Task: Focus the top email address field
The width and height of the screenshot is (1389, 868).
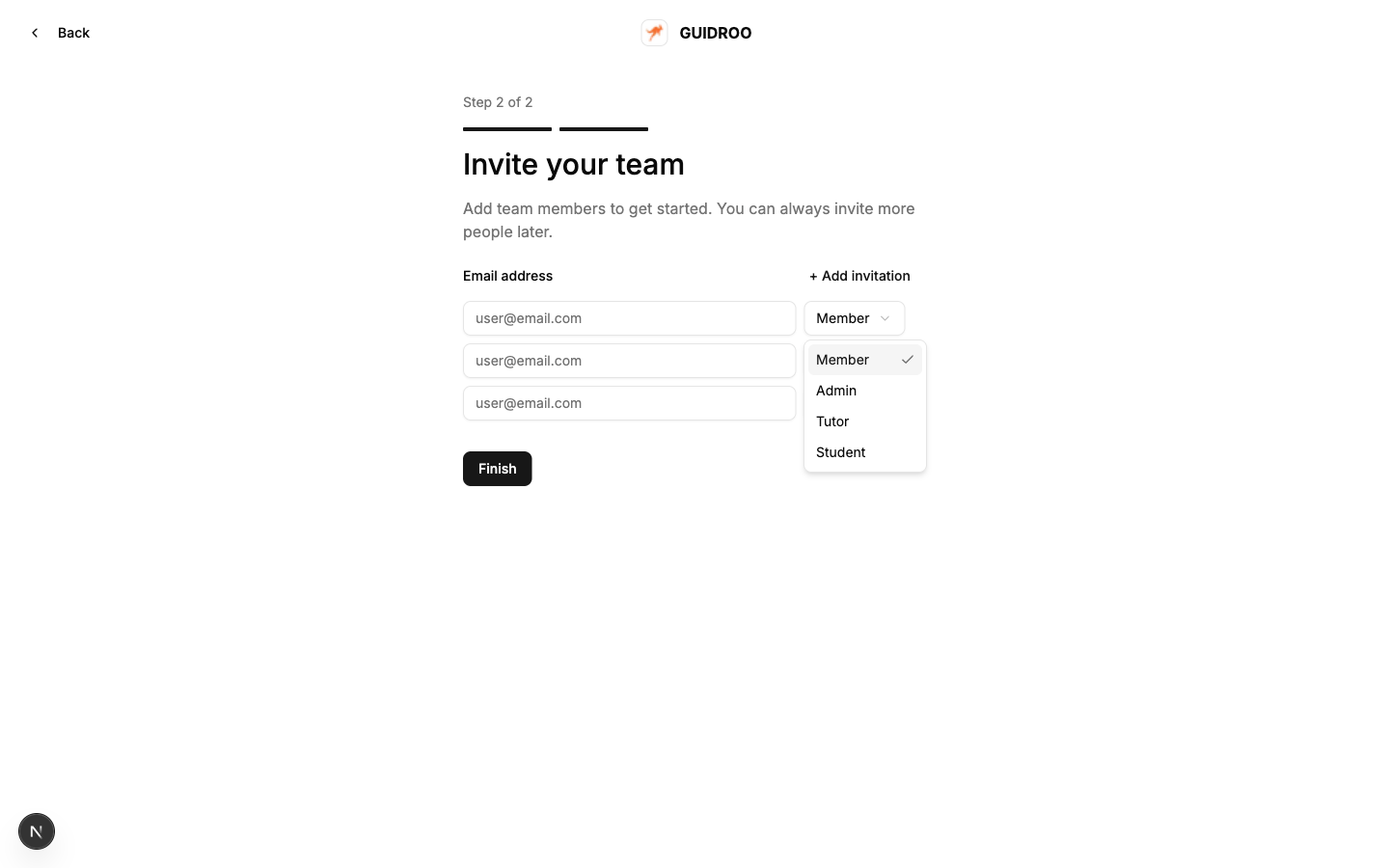Action: (629, 318)
